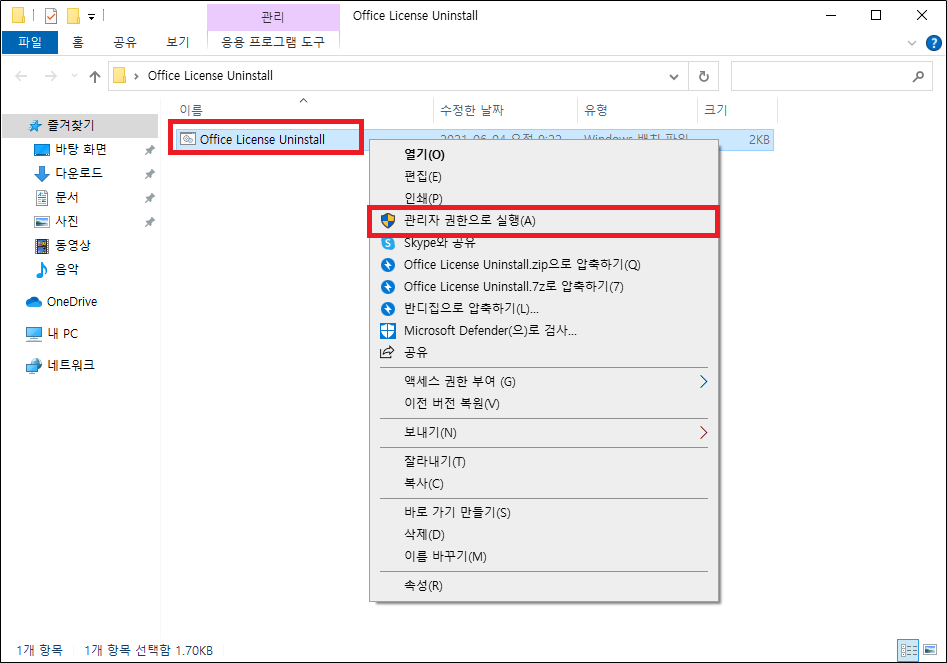Refresh the current folder view
This screenshot has height=663, width=947.
coord(704,76)
